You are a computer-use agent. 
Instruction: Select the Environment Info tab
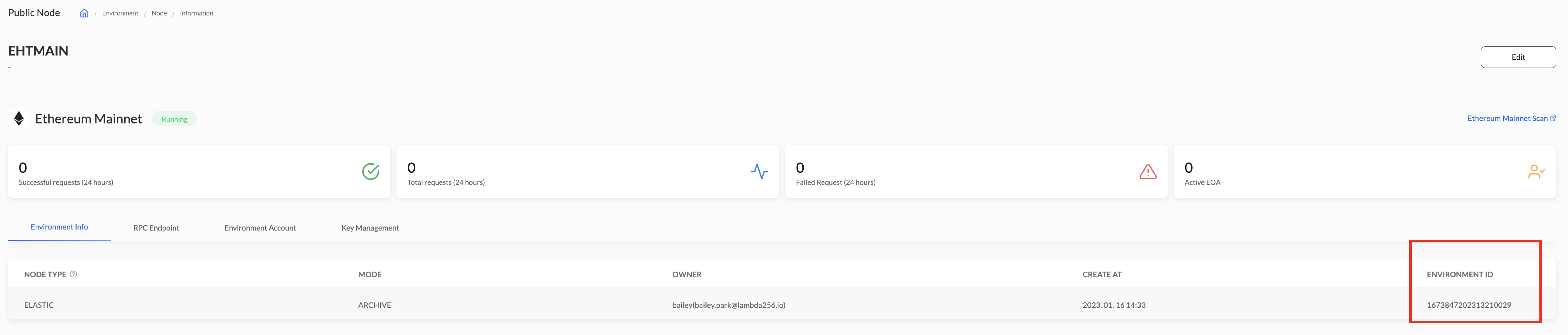[x=59, y=227]
